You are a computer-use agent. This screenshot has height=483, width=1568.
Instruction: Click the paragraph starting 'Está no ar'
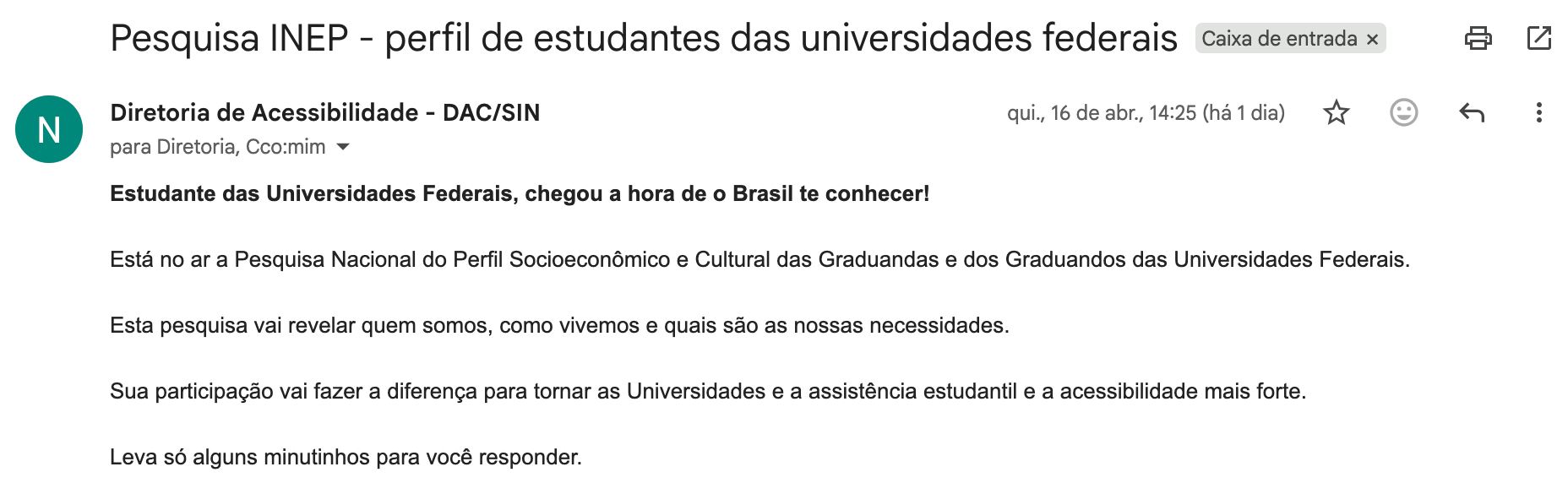(x=759, y=259)
